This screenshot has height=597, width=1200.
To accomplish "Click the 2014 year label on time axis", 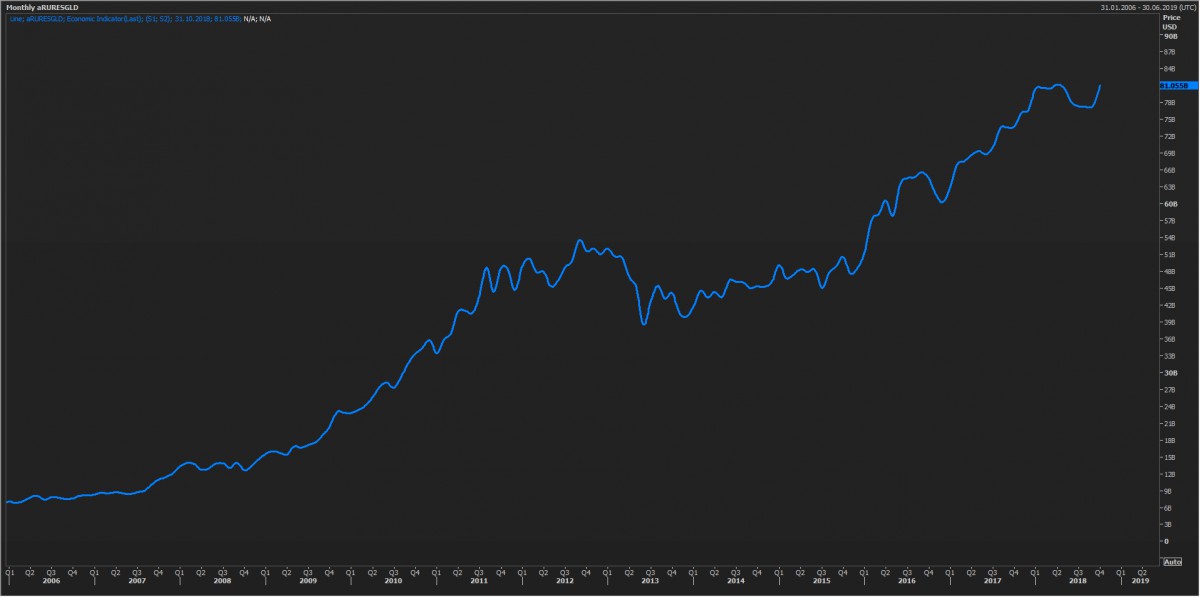I will pyautogui.click(x=736, y=580).
